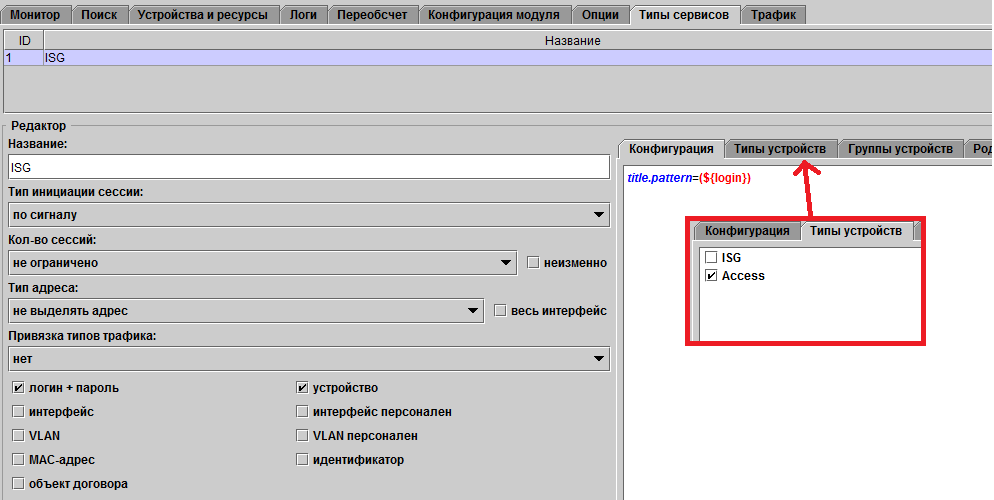Screen dimensions: 994x500
Task: Open the Группы устройств tab
Action: (900, 149)
